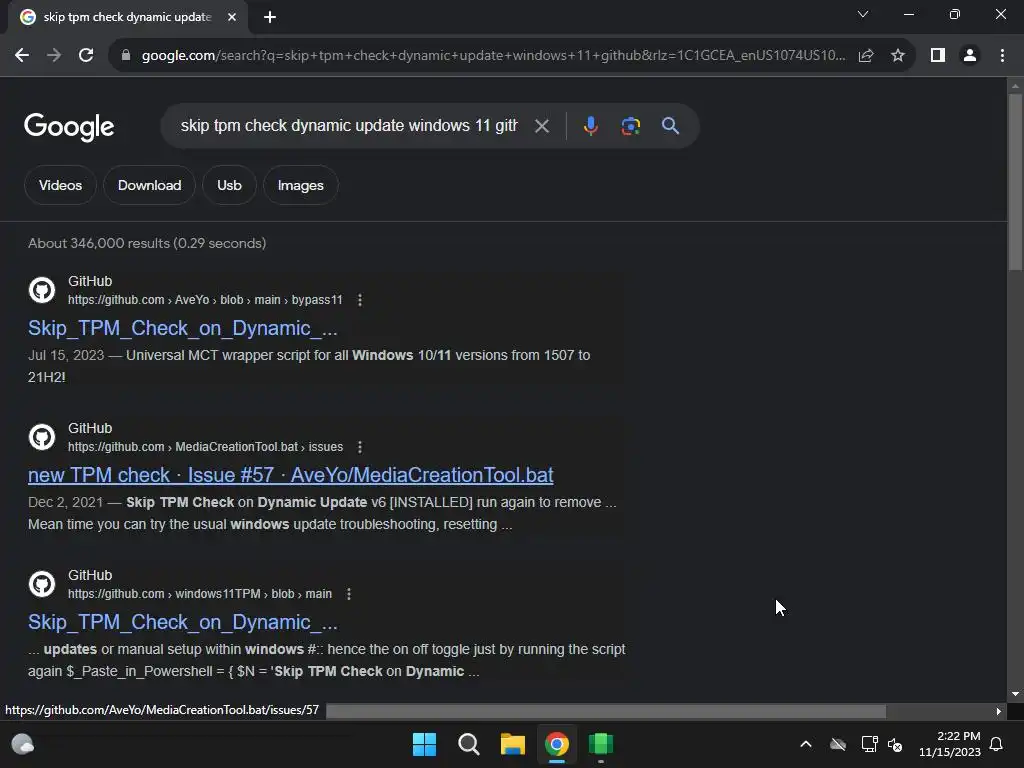This screenshot has width=1024, height=768.
Task: Click GitHub favicon of AveYo bypass11 result
Action: [x=42, y=290]
